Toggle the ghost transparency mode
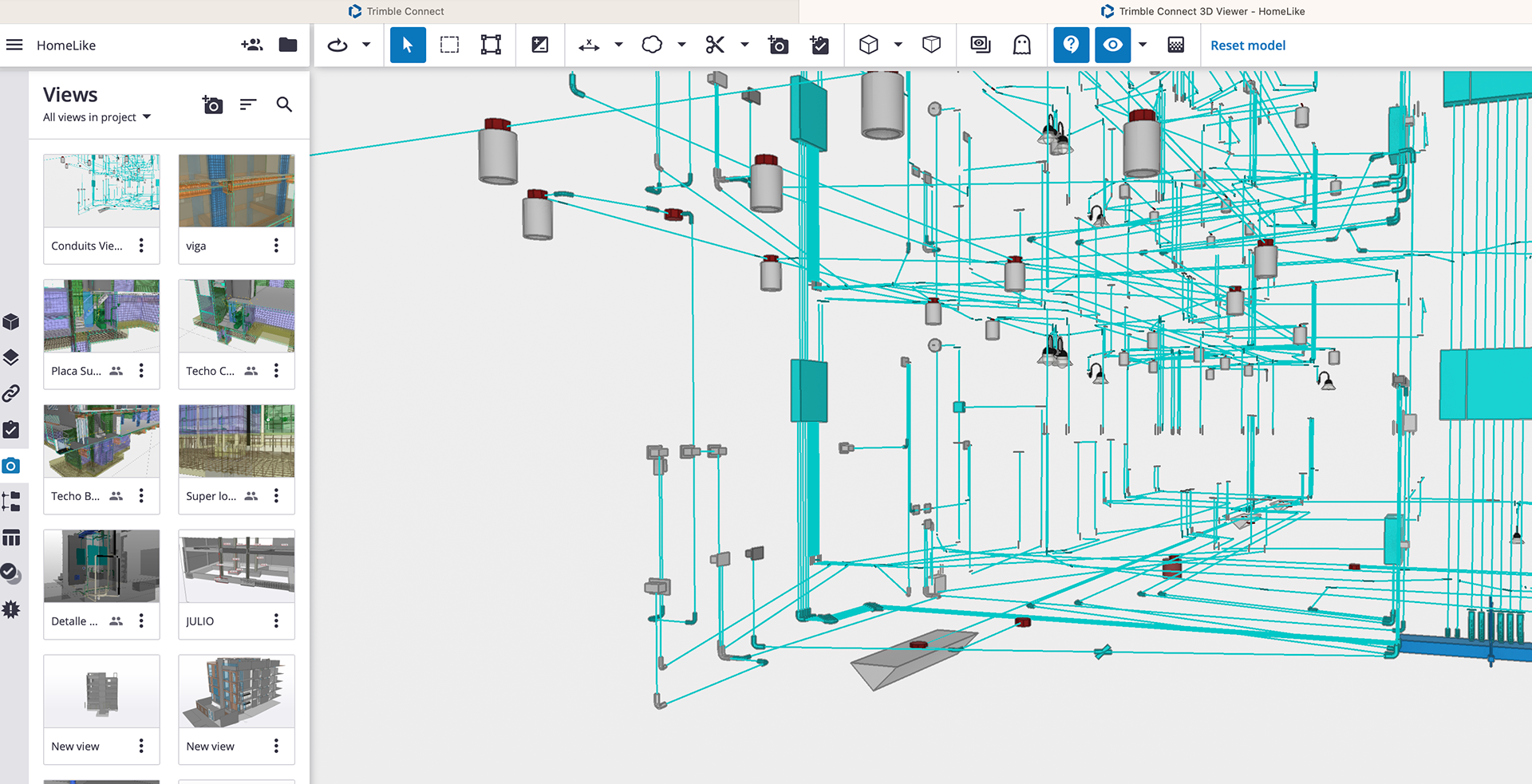 (1022, 45)
